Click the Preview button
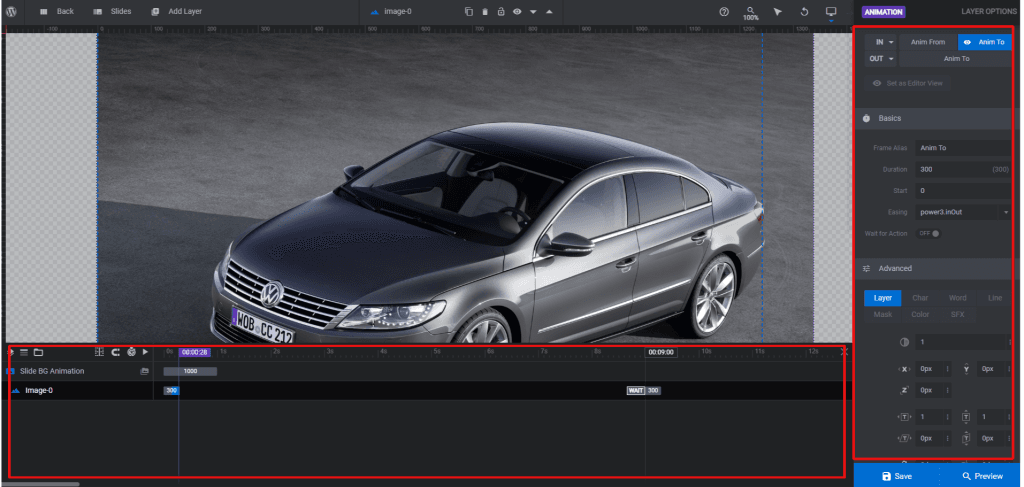Viewport: 1024px width, 487px height. click(x=982, y=476)
